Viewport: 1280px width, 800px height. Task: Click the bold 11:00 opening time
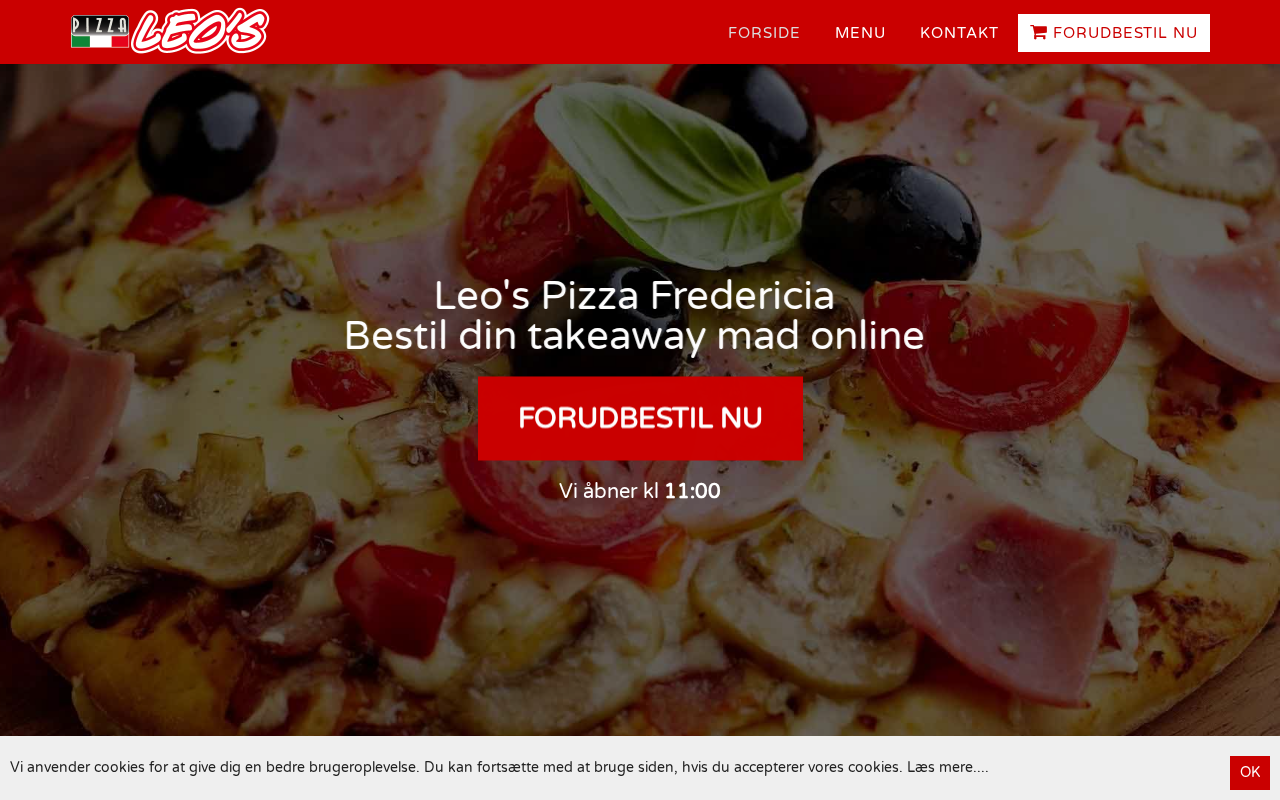pos(692,491)
